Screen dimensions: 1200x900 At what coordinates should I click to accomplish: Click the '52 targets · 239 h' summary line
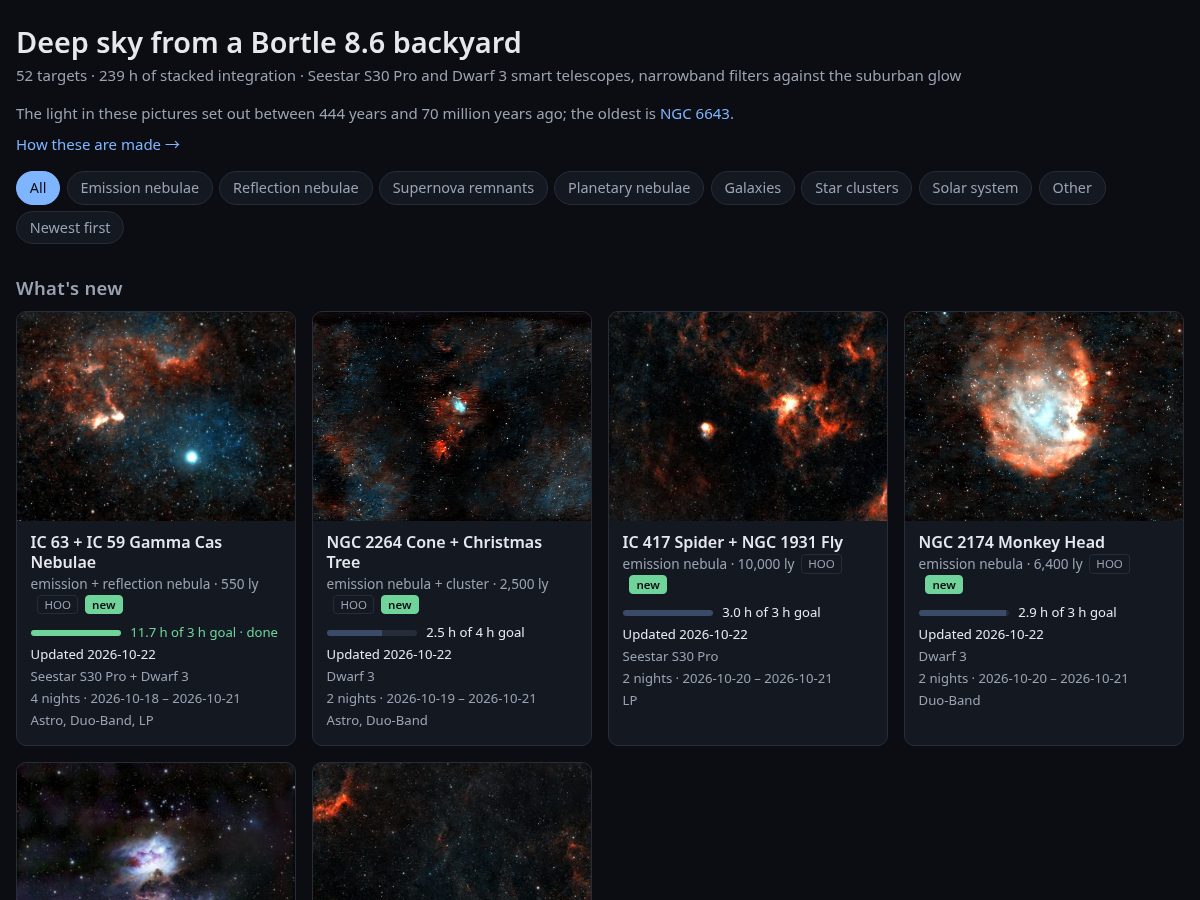(x=489, y=77)
